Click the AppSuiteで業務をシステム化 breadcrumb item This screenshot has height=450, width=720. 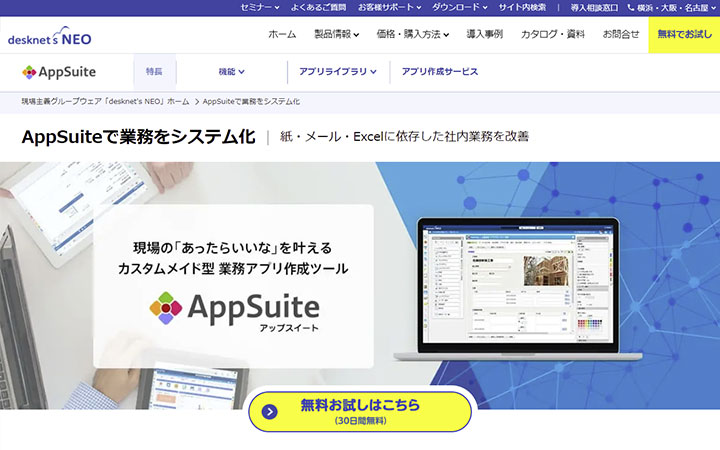(251, 101)
